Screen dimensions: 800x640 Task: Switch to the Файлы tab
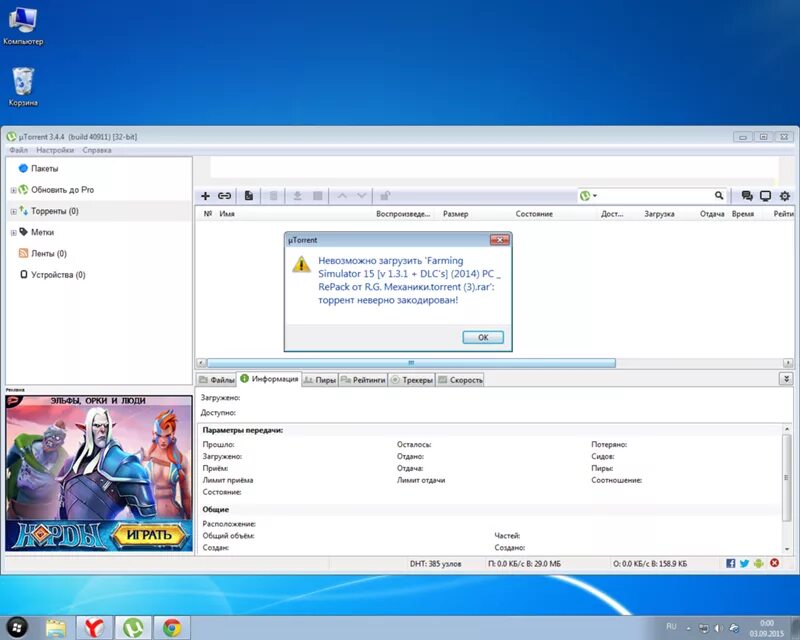[217, 380]
